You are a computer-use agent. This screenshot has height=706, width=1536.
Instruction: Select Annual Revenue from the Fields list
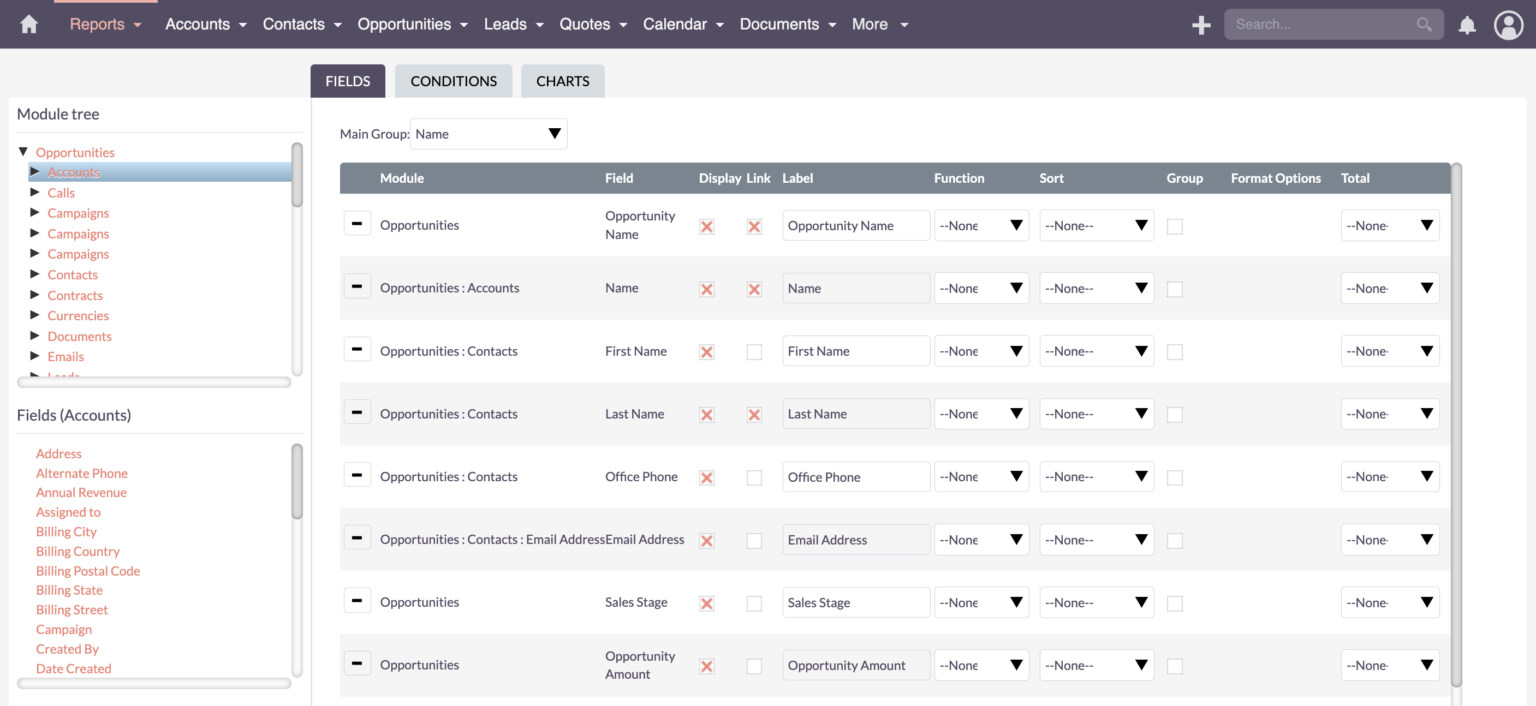point(81,492)
